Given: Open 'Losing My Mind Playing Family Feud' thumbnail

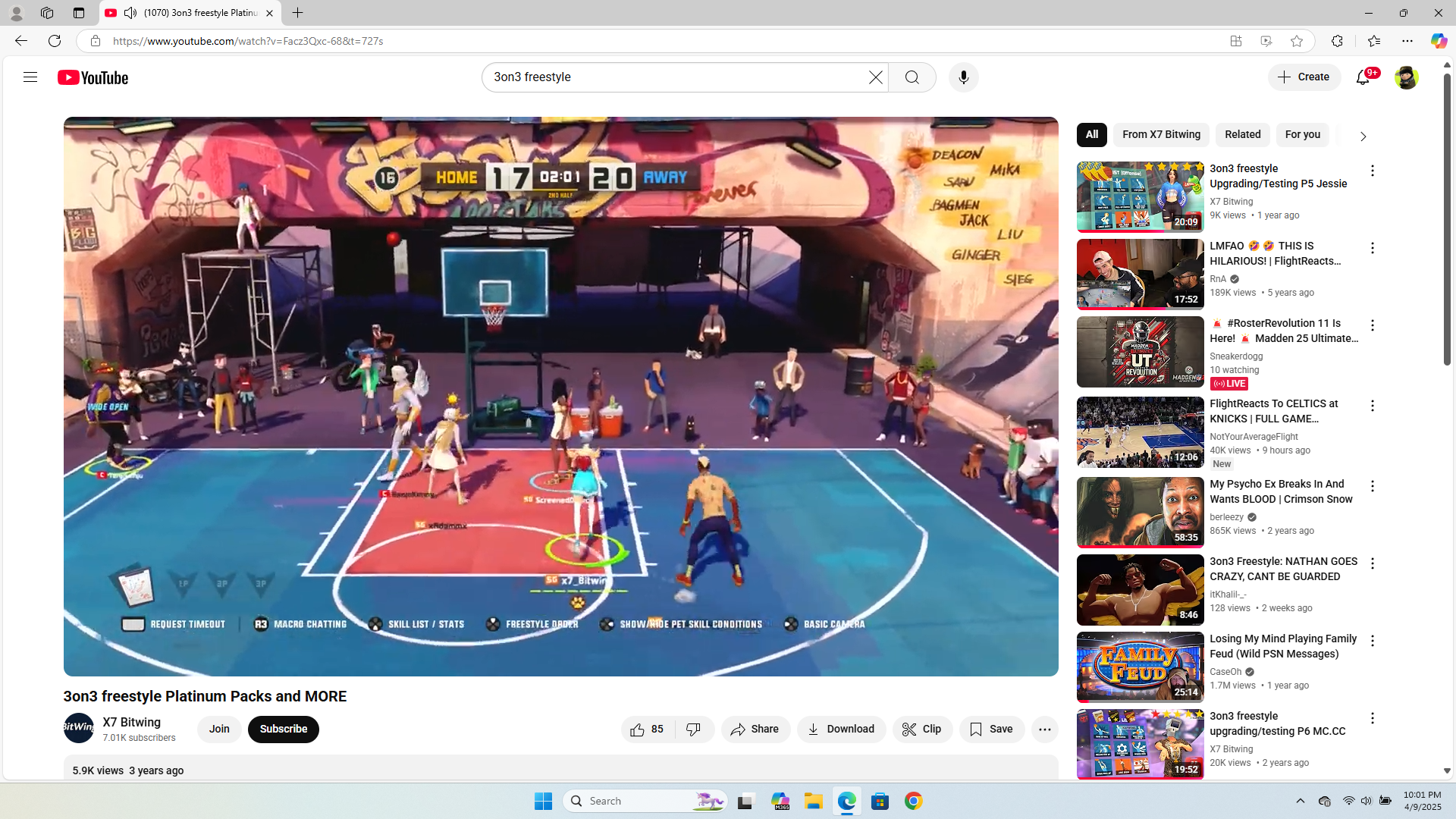Looking at the screenshot, I should (x=1141, y=667).
